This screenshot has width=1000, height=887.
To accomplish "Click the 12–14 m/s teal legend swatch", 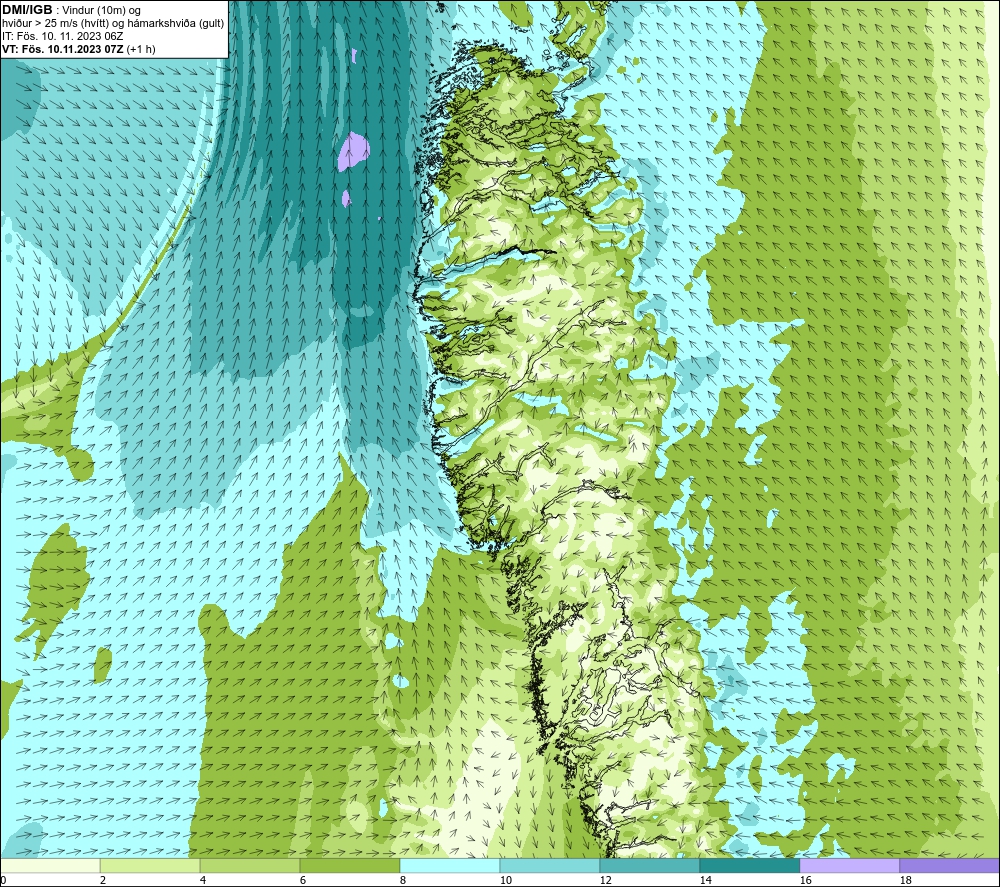I will click(649, 865).
